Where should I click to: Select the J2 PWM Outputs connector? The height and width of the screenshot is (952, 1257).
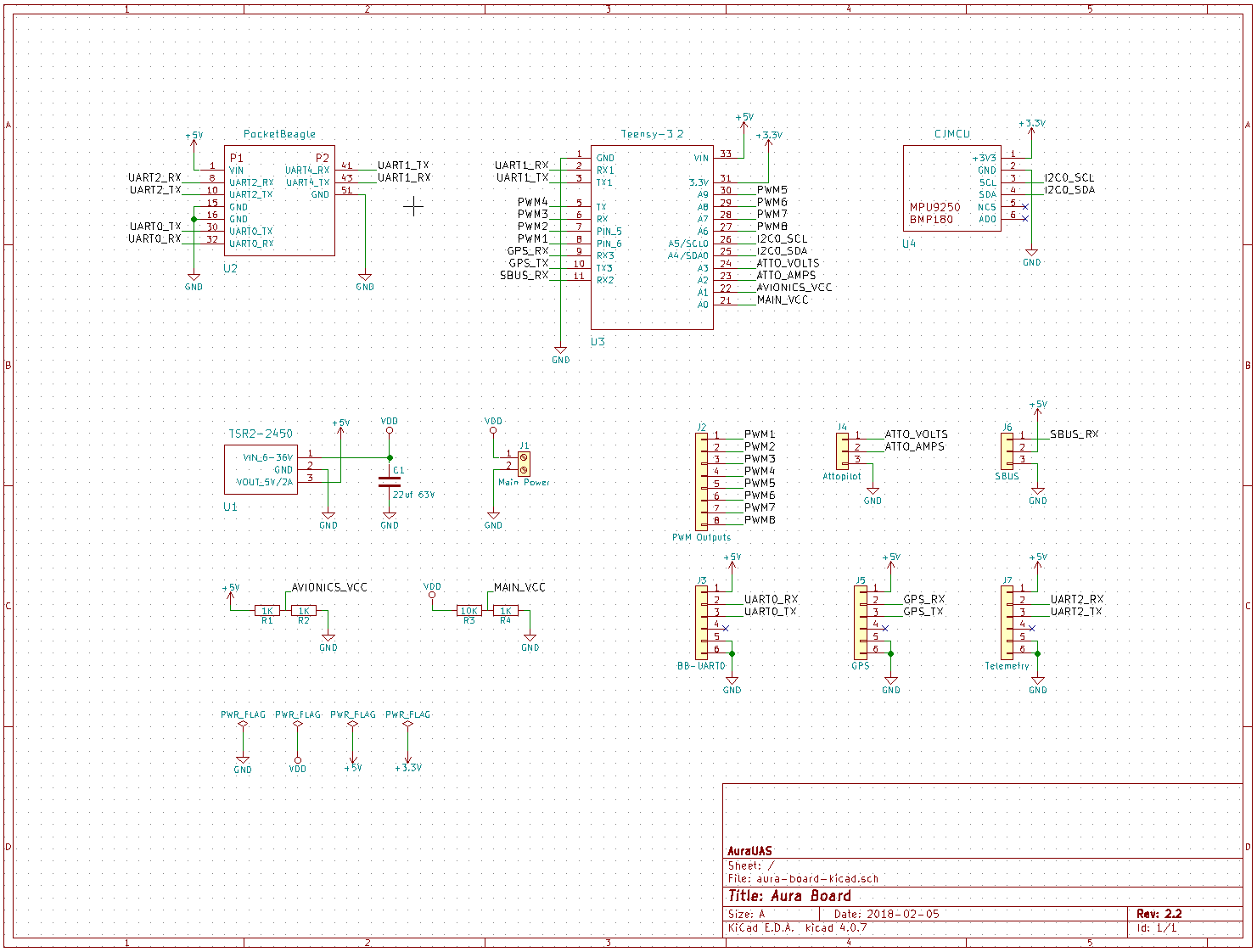701,481
